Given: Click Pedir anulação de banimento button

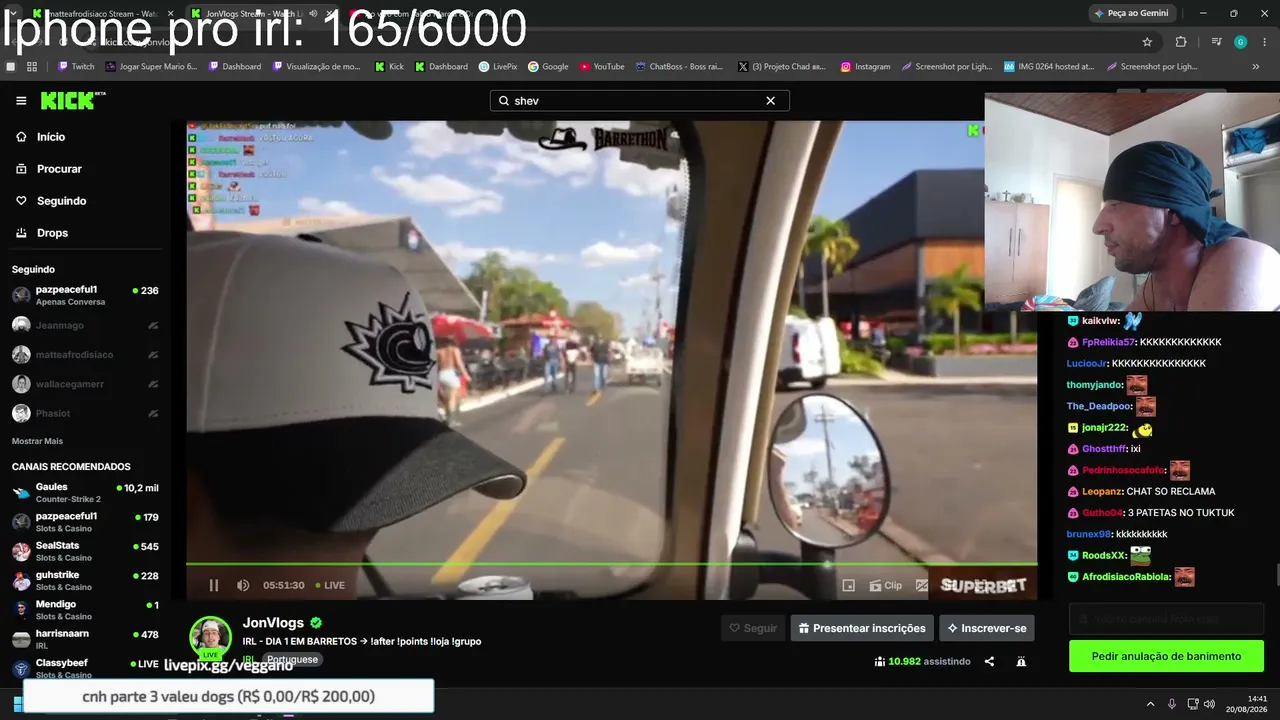Looking at the screenshot, I should (1166, 656).
